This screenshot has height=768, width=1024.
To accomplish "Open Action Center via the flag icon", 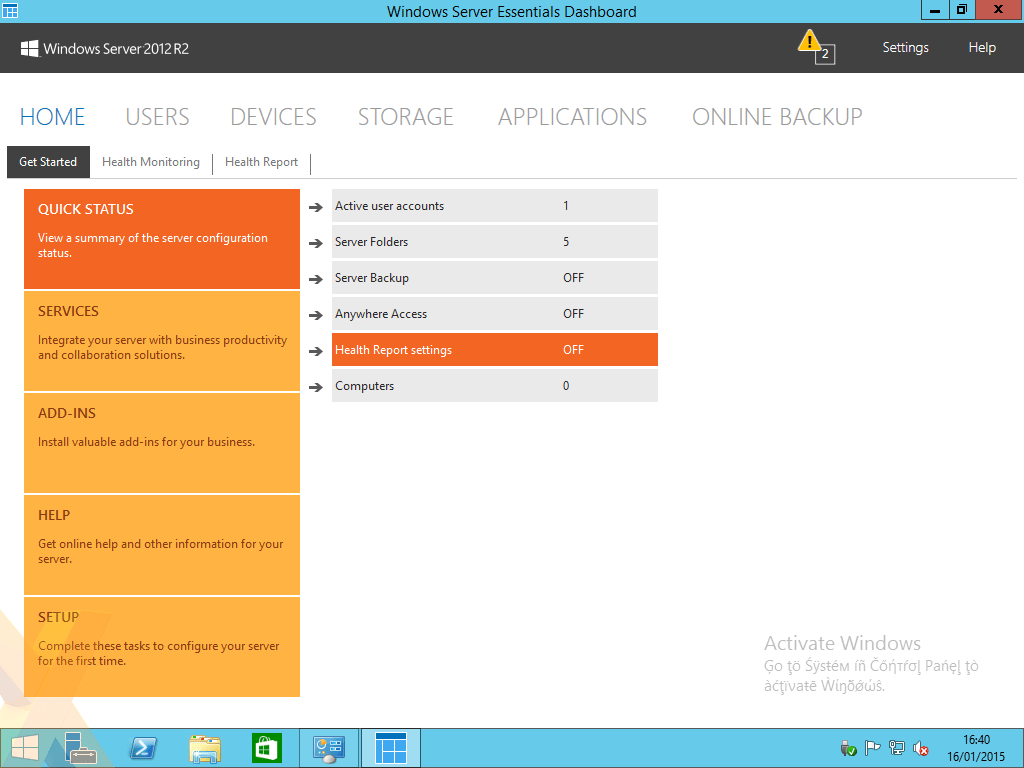I will tap(871, 748).
